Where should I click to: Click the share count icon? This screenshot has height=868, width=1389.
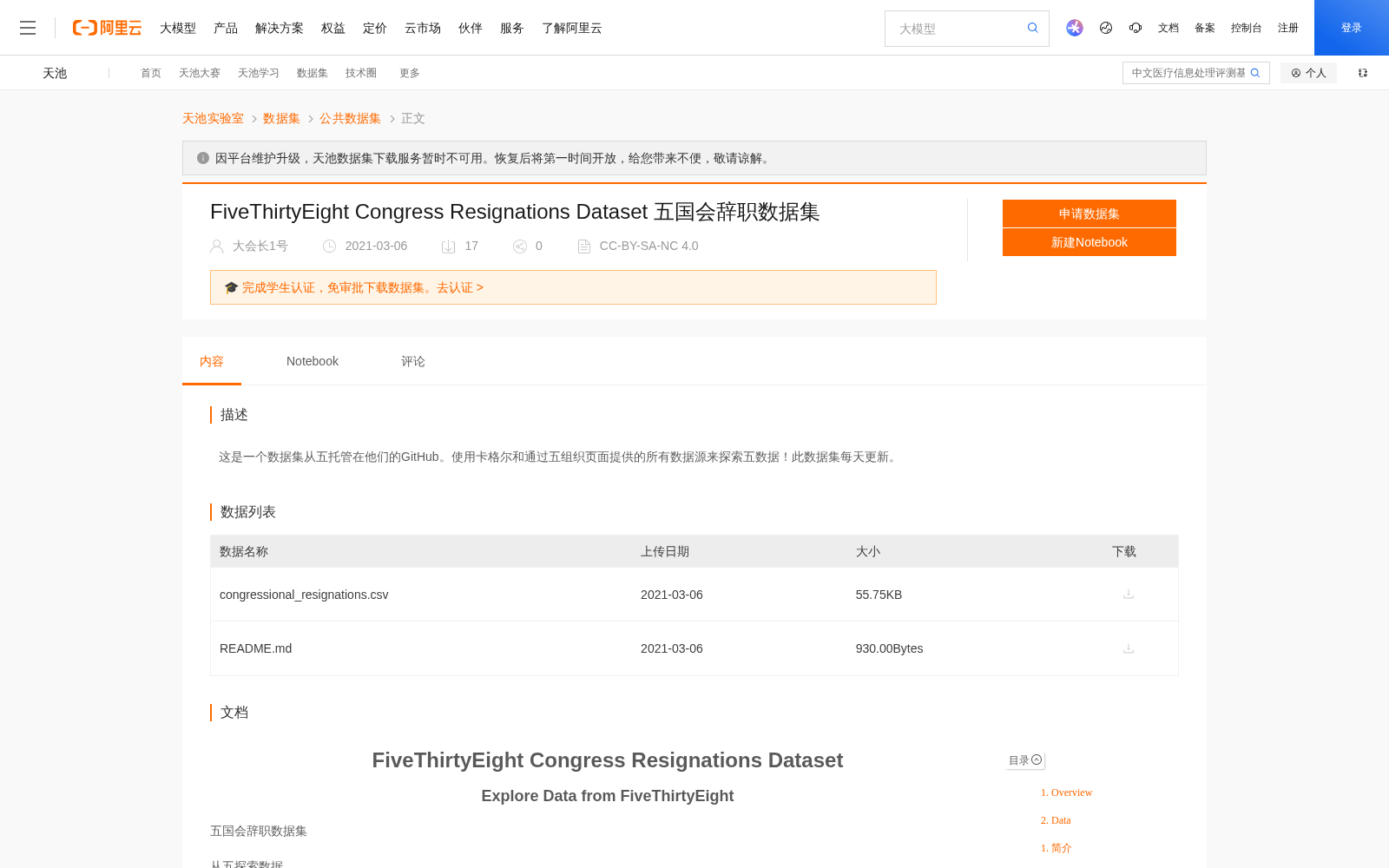pyautogui.click(x=520, y=247)
